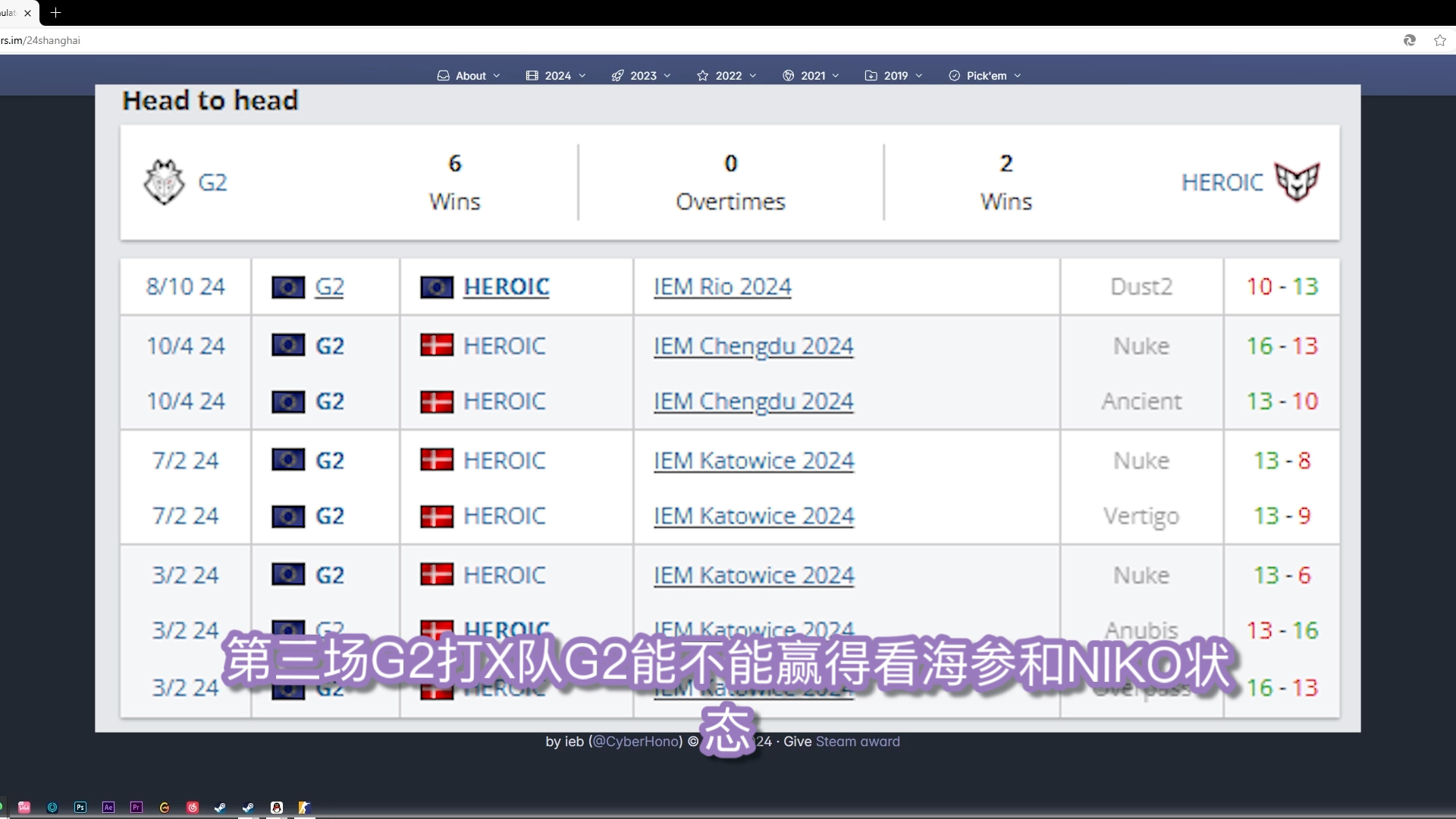Click the 10 - 13 Dust2 score

[x=1282, y=287]
